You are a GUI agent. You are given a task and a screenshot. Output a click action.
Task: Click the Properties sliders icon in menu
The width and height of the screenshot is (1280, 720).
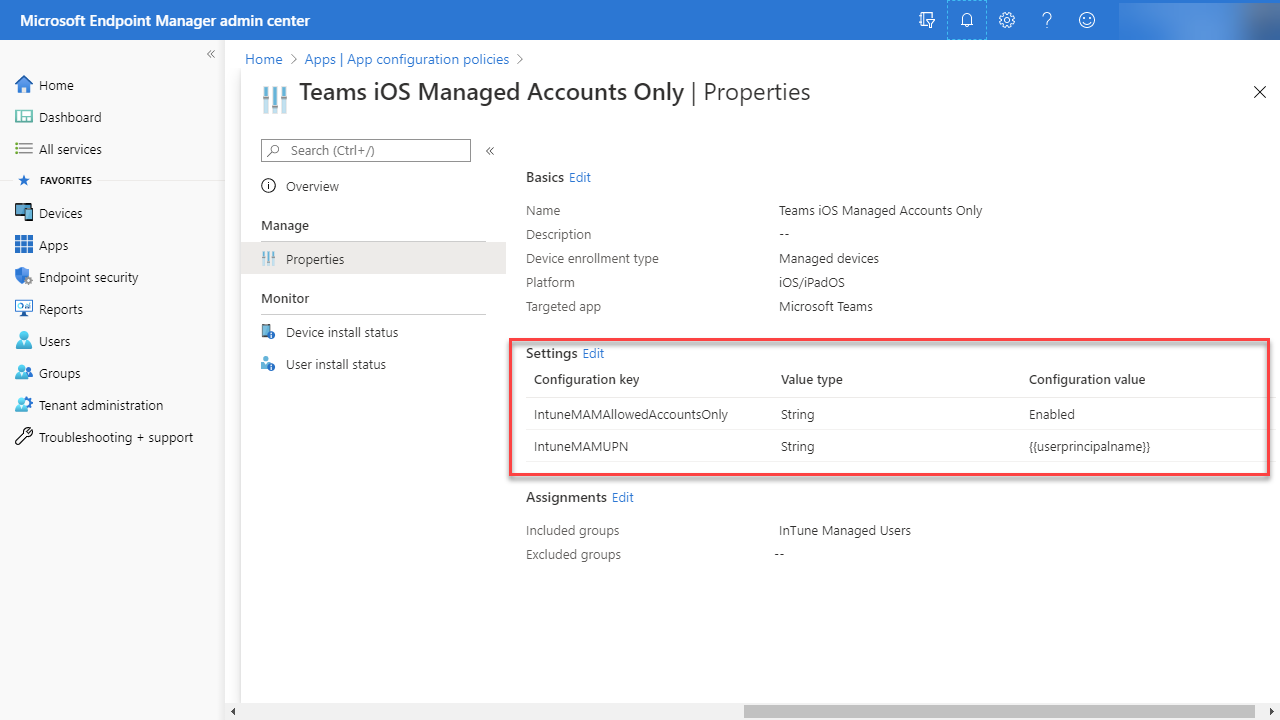(268, 259)
